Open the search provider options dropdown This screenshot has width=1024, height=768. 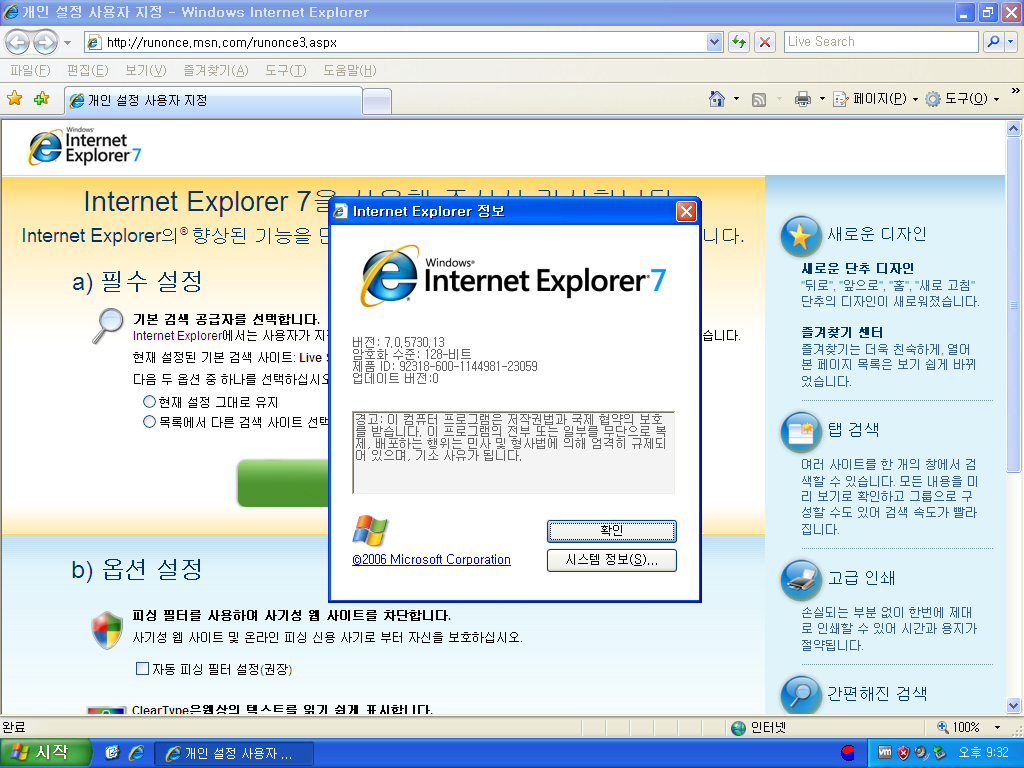pos(1011,42)
